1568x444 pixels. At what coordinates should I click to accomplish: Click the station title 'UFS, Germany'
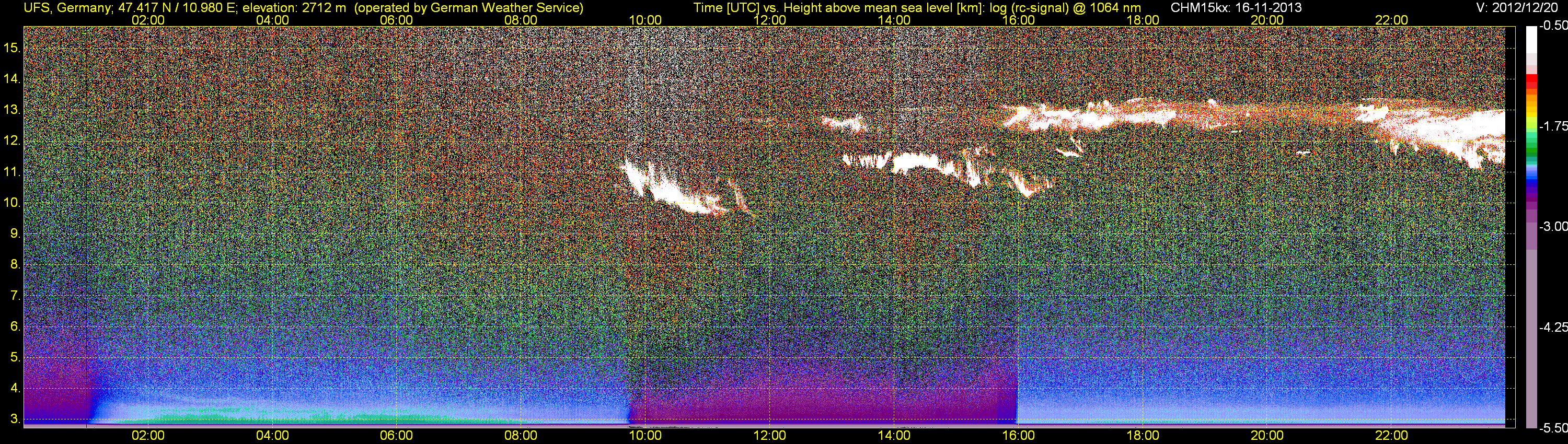67,8
